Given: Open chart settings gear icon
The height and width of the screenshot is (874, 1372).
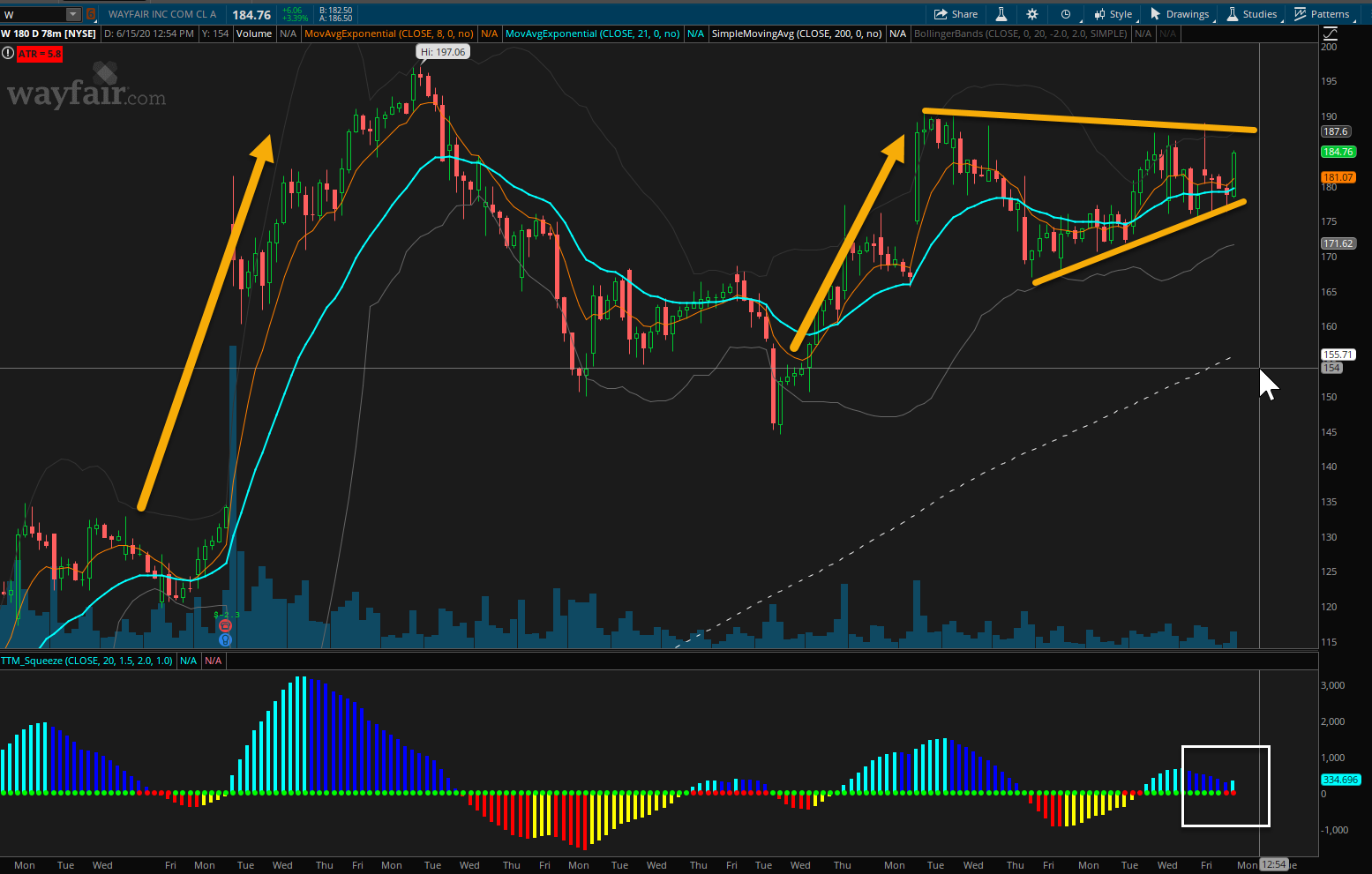Looking at the screenshot, I should pyautogui.click(x=1032, y=14).
